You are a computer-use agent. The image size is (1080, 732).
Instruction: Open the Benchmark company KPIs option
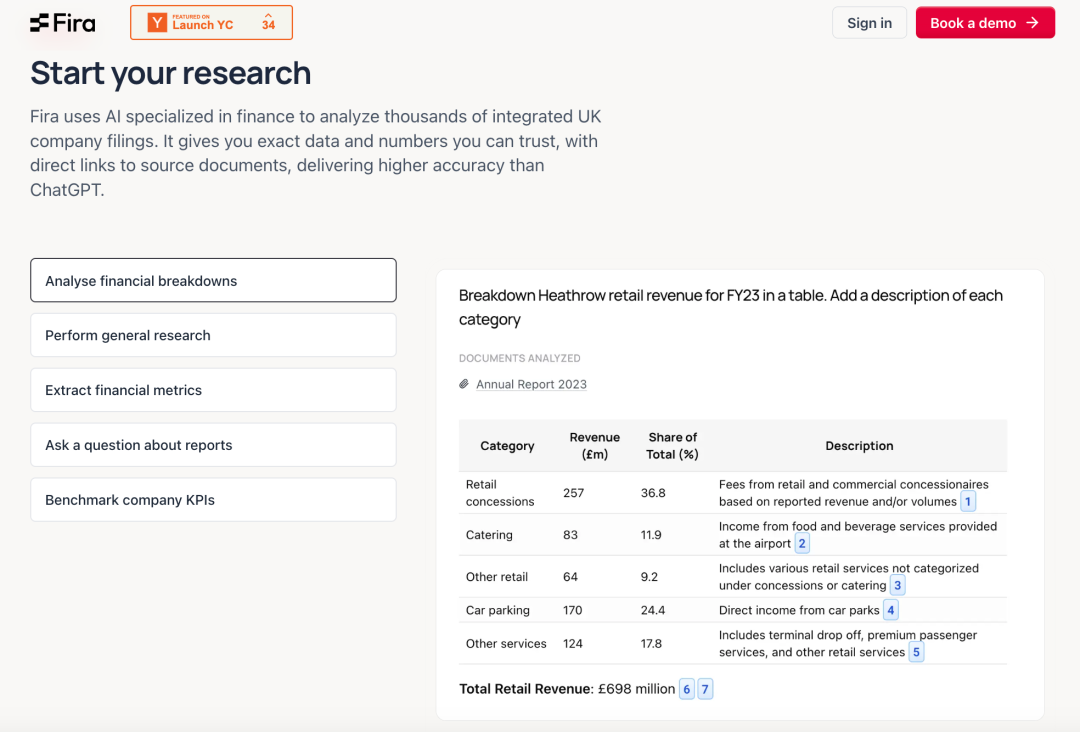213,500
